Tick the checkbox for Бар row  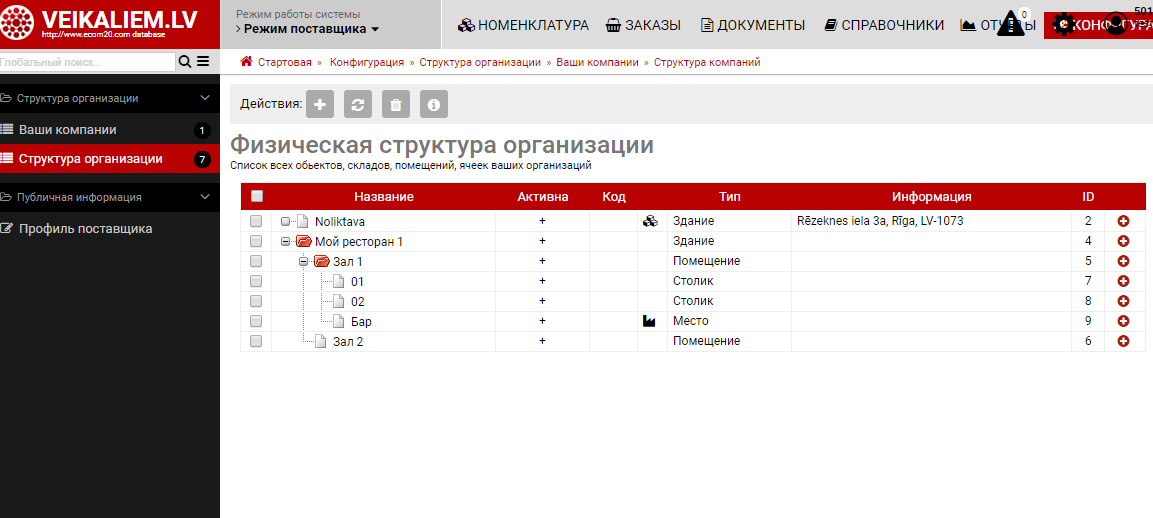click(x=256, y=321)
